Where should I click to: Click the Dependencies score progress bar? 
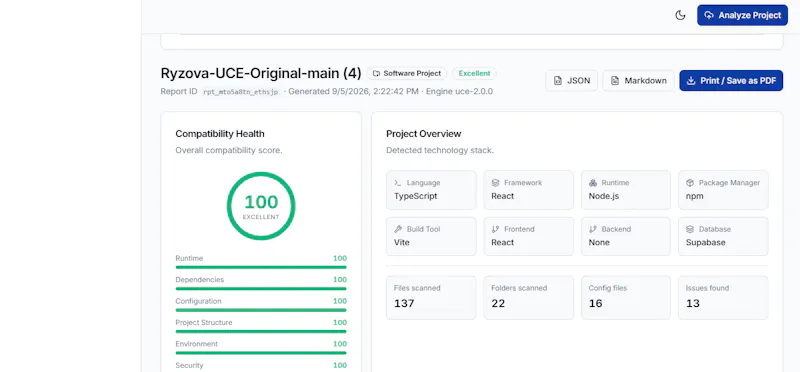[x=261, y=288]
